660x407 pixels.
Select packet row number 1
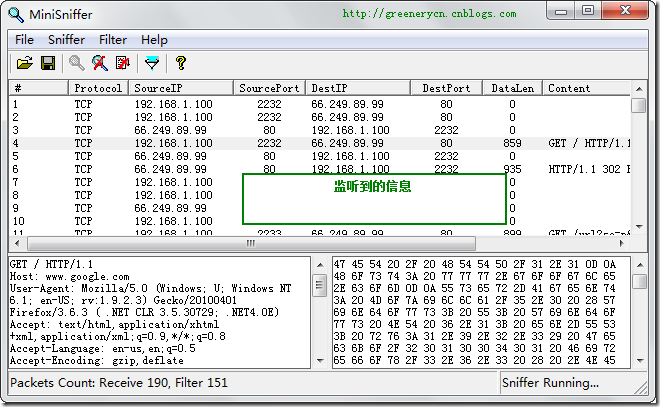(x=320, y=104)
